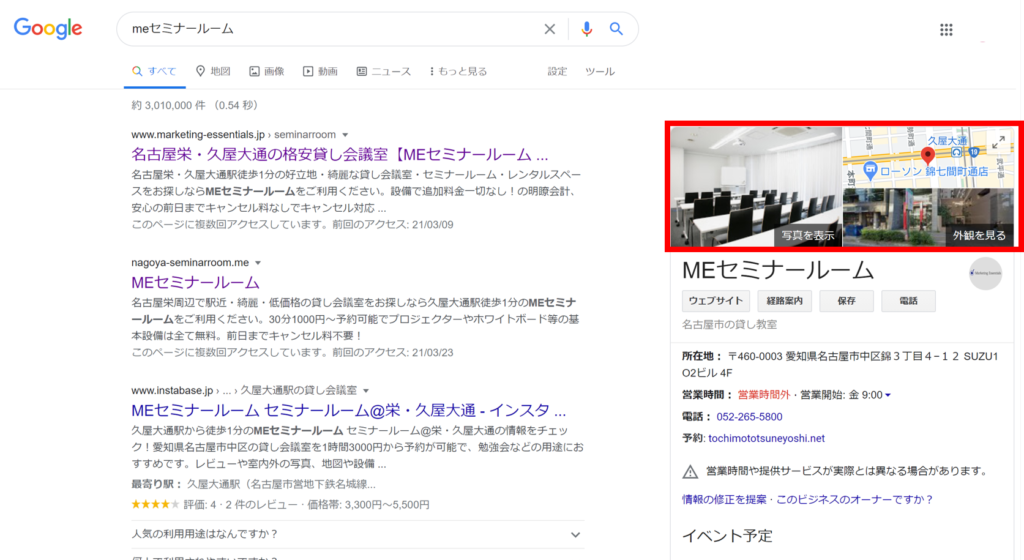Click the map thumbnail with 久屋大通
The height and width of the screenshot is (560, 1024).
929,157
